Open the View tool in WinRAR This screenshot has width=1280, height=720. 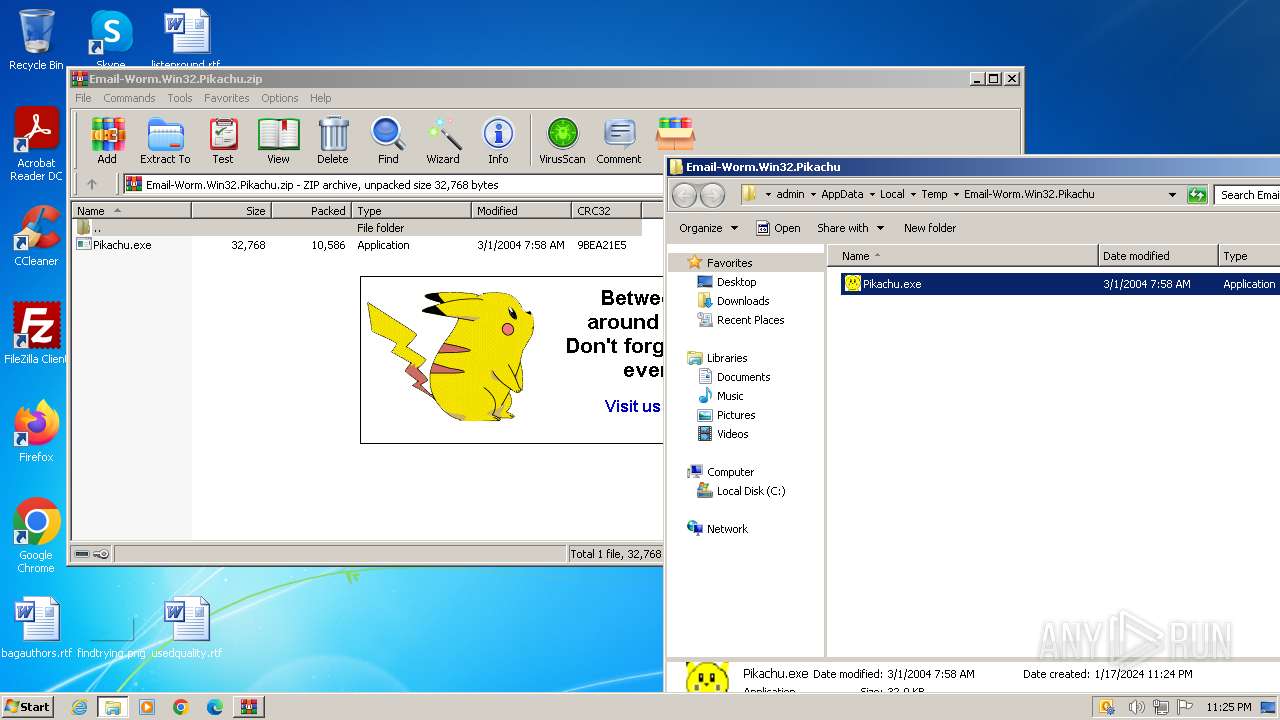pos(278,140)
